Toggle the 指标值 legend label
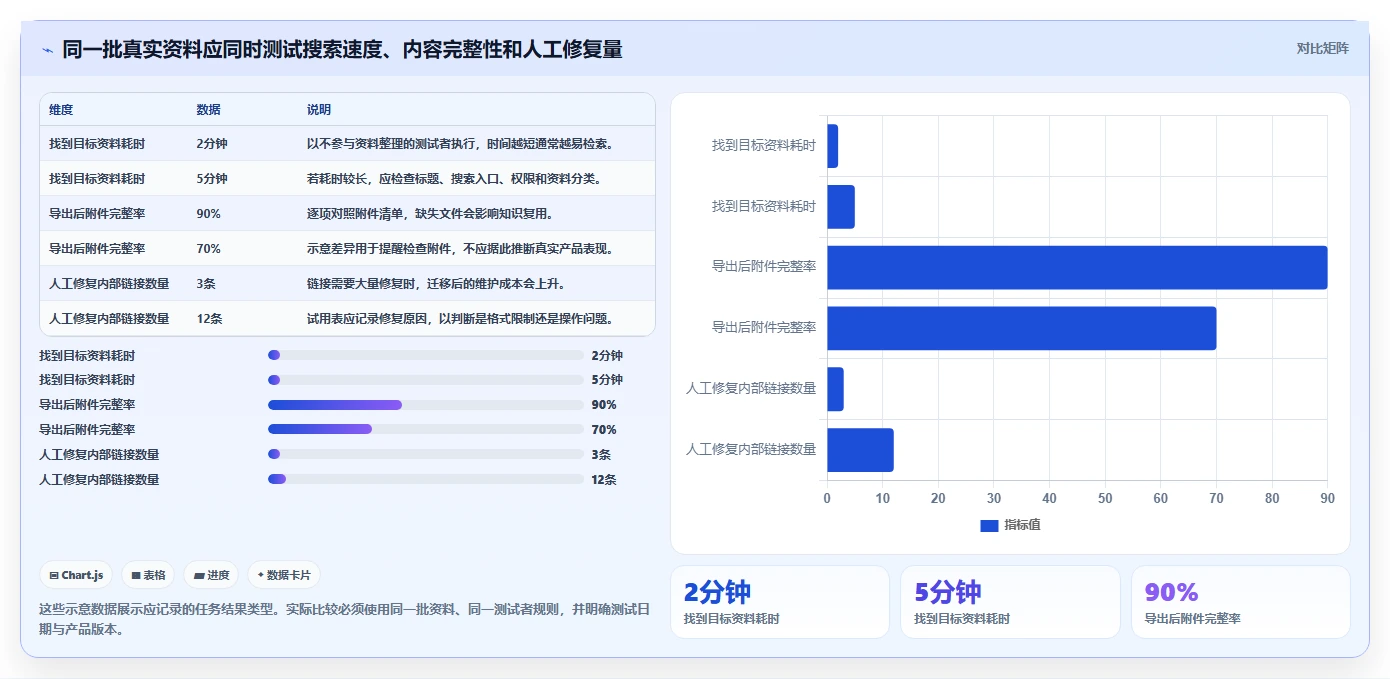This screenshot has width=1390, height=679. (1022, 525)
